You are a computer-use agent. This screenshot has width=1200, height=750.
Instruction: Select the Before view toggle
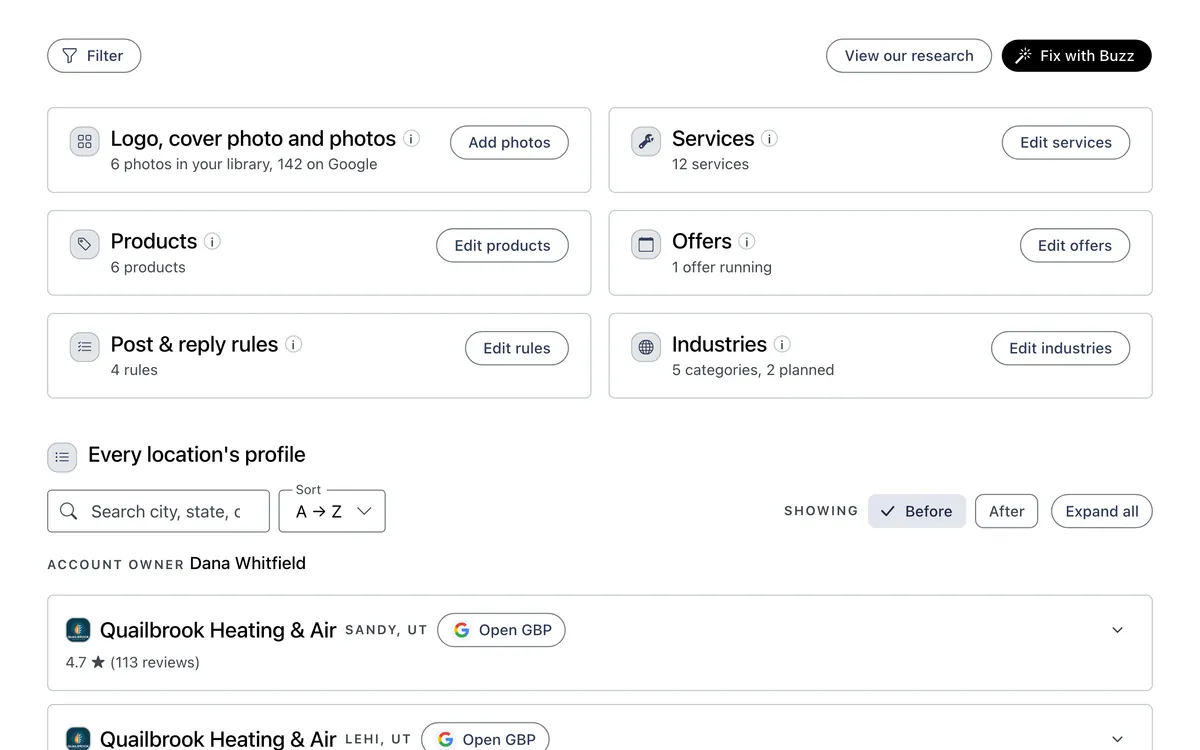pyautogui.click(x=917, y=511)
